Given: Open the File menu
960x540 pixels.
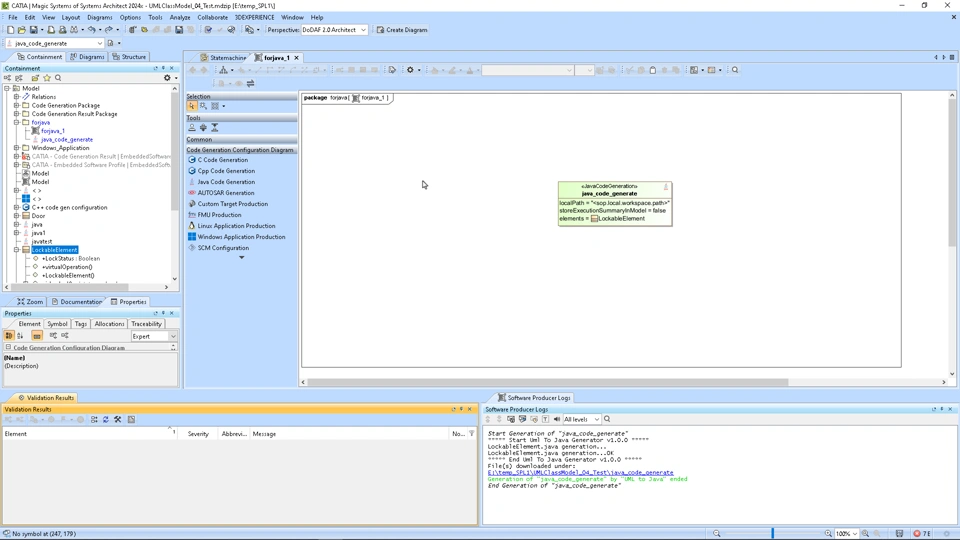Looking at the screenshot, I should click(x=13, y=17).
